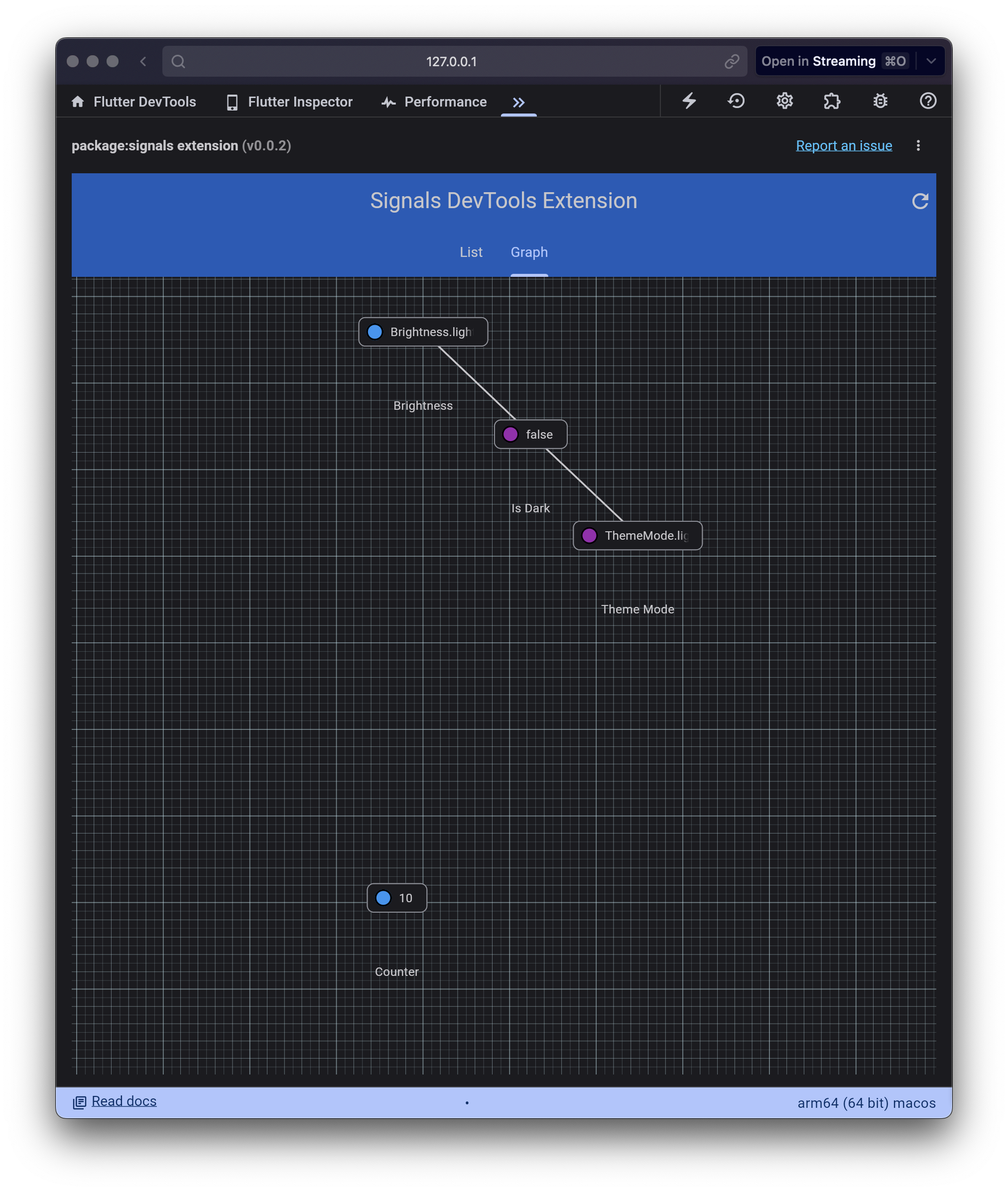Screen dimensions: 1008x1192
Task: Select the Graph tab
Action: pyautogui.click(x=528, y=252)
